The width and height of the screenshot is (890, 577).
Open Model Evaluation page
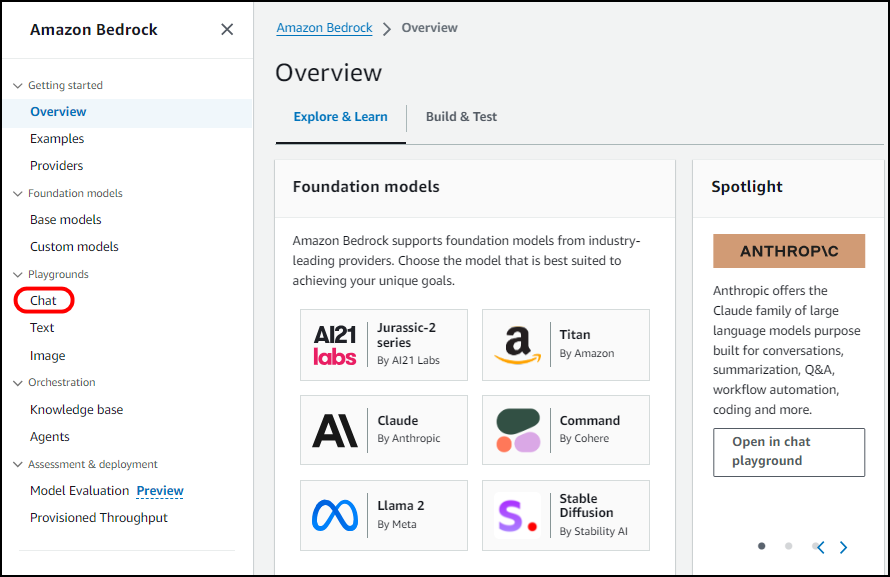tap(79, 491)
